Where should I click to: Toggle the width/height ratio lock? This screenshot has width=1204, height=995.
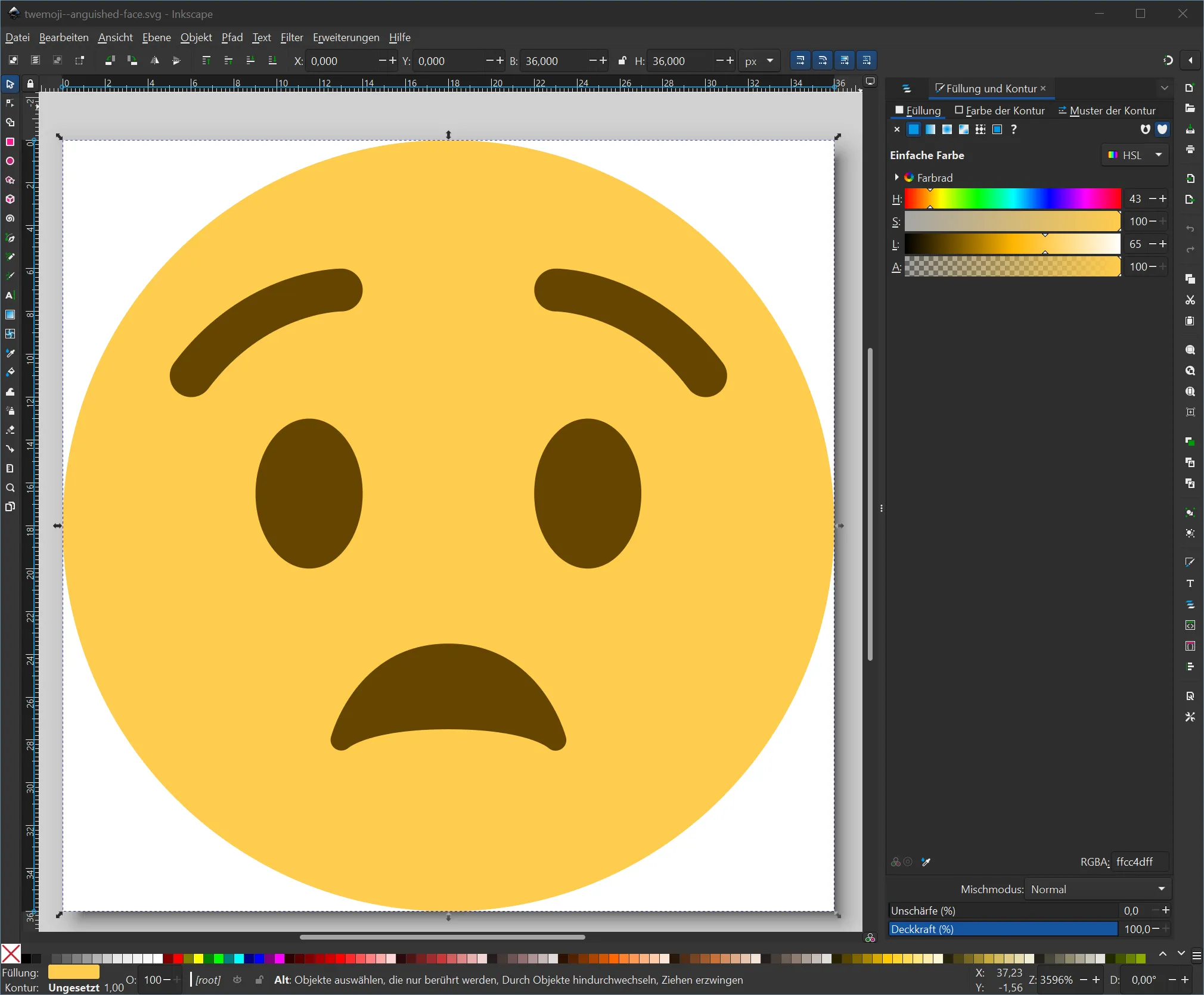(622, 61)
